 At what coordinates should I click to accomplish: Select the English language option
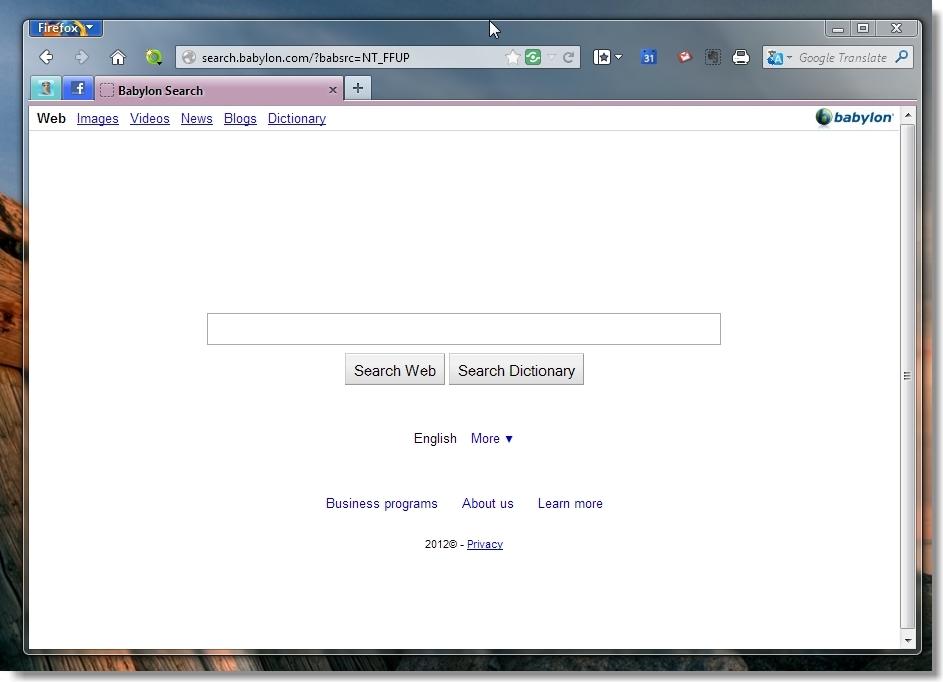435,438
